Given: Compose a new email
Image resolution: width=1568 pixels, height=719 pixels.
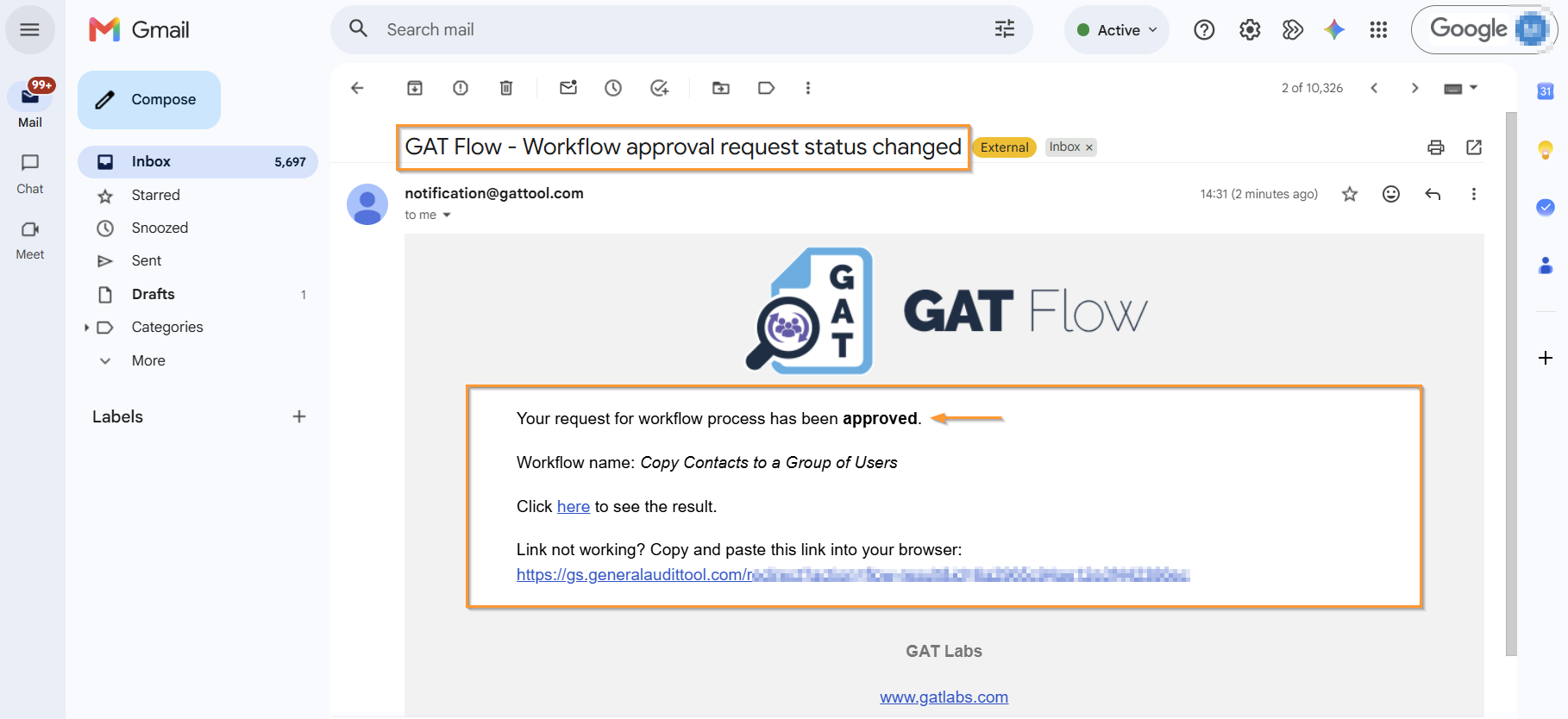Looking at the screenshot, I should 149,100.
